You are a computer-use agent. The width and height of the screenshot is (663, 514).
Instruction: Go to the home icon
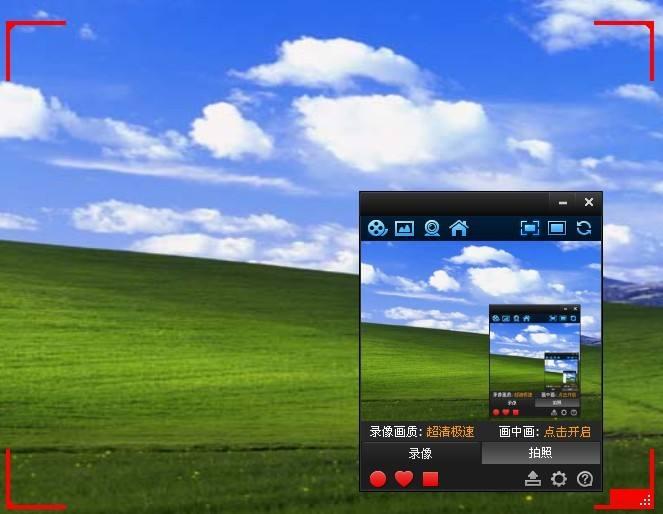459,228
